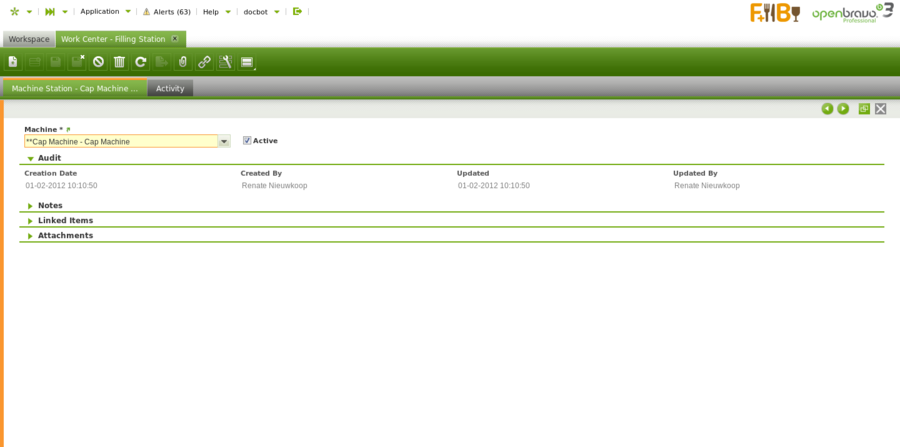
Task: Click the chain link toolbar icon
Action: point(204,62)
